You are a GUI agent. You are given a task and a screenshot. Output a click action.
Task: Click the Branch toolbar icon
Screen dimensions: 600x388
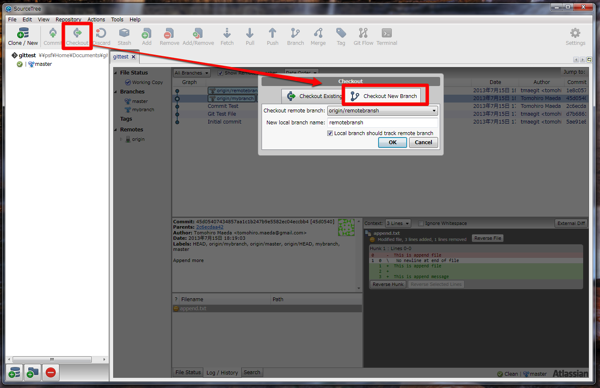tap(295, 36)
